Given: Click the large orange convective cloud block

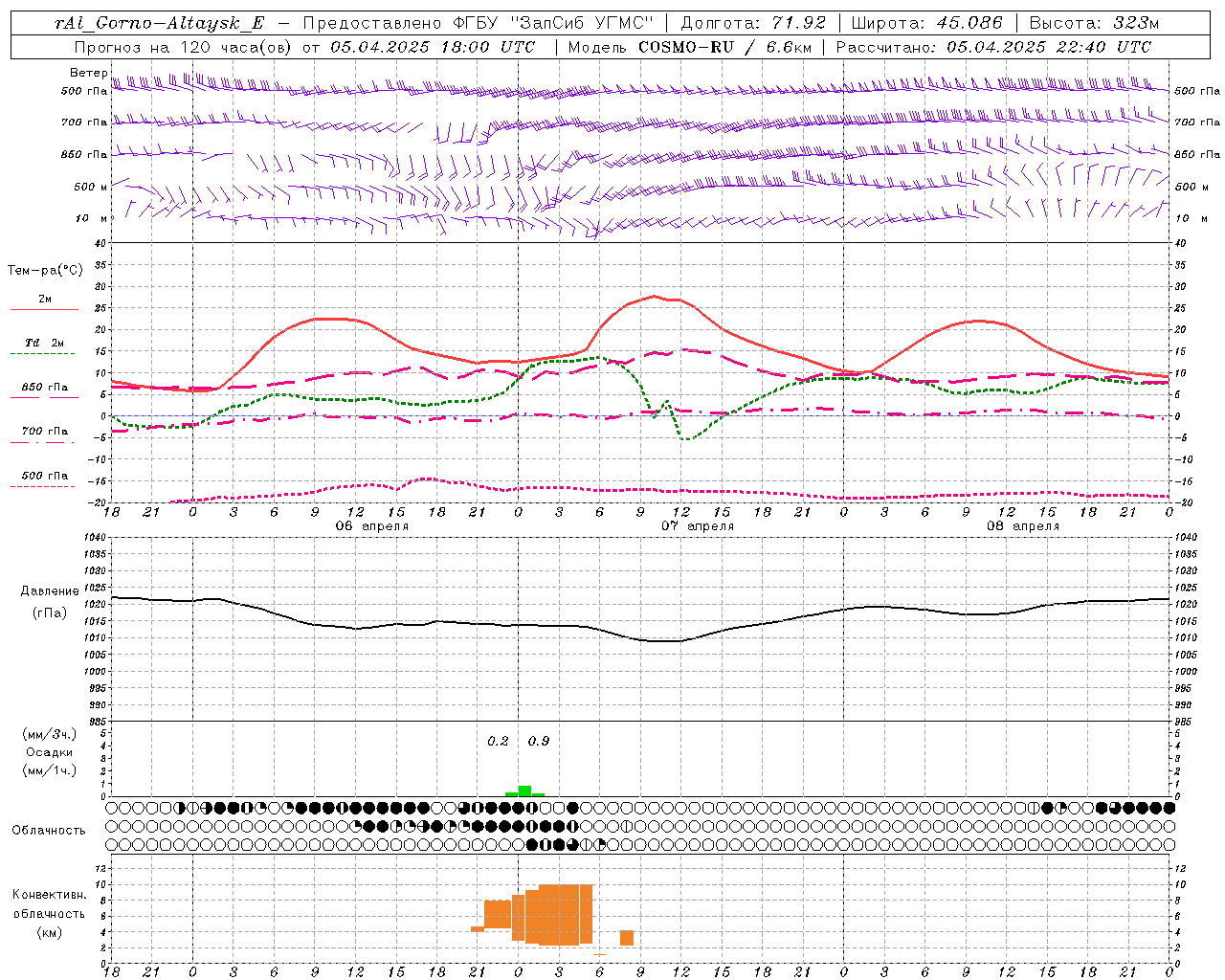Looking at the screenshot, I should click(x=559, y=914).
